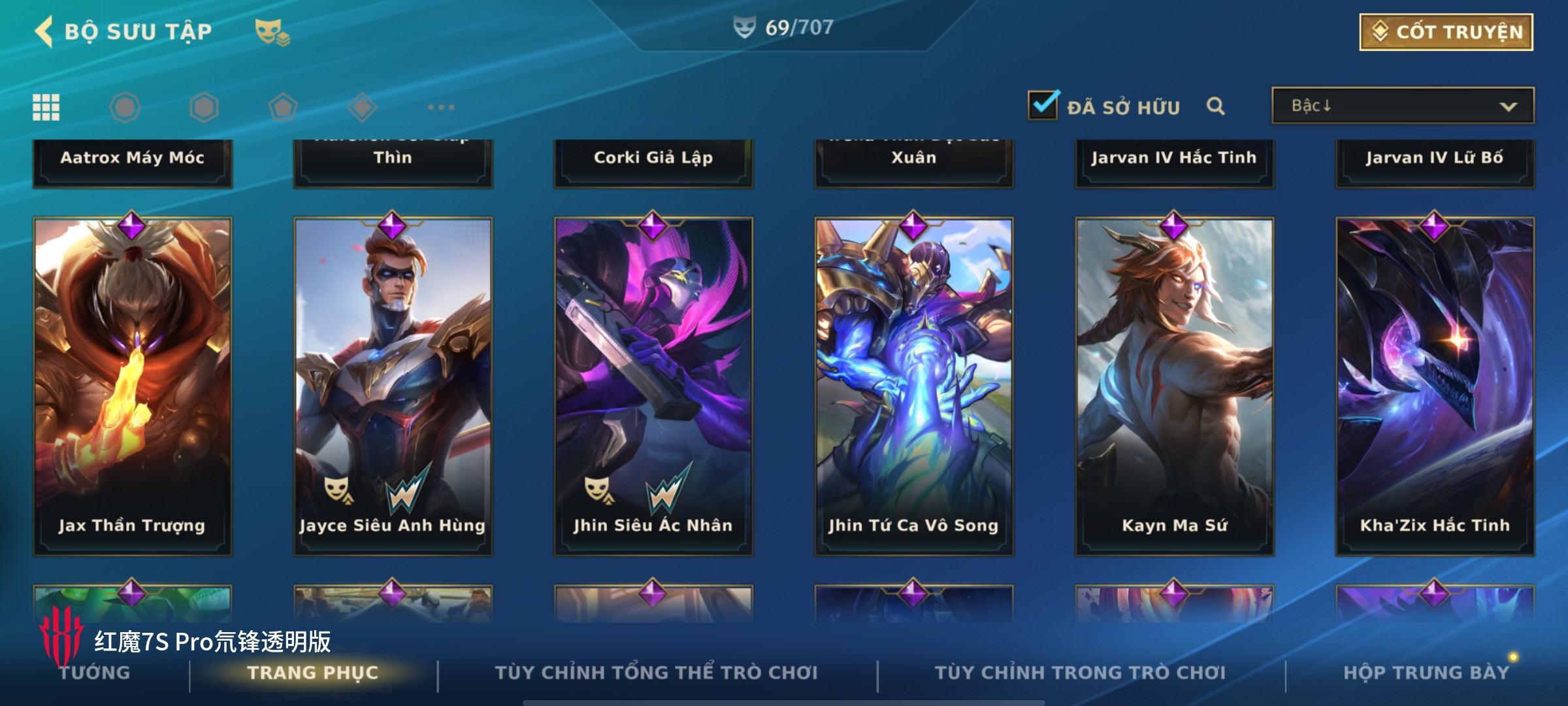Open the Kha'Zix Hắc Tinh skin card

[1435, 387]
